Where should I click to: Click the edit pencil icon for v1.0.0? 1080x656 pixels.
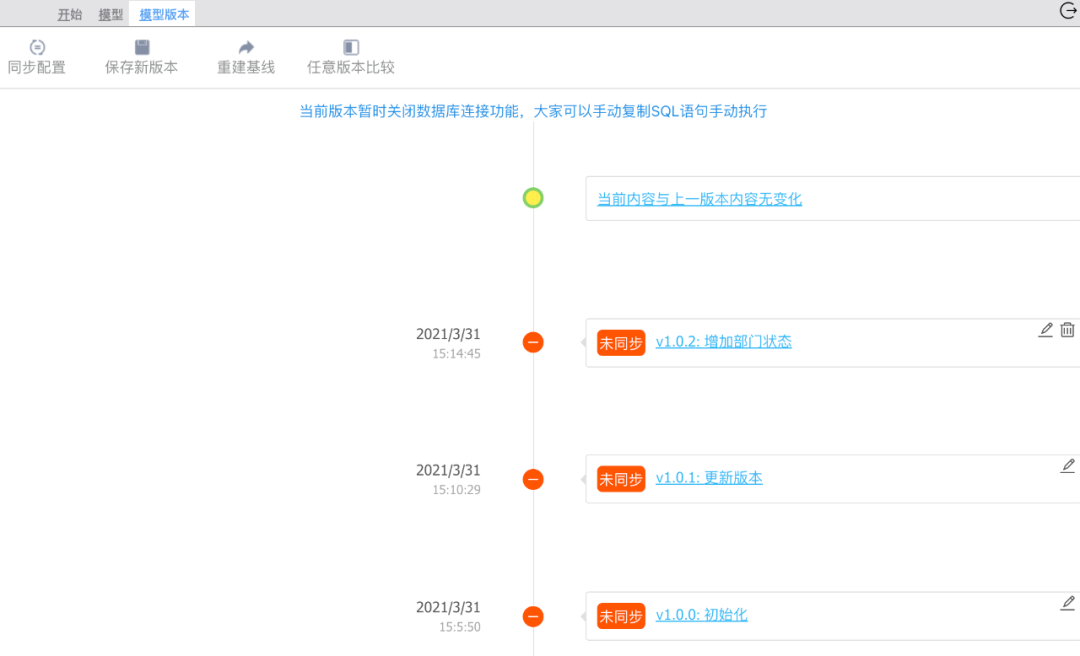pos(1068,602)
